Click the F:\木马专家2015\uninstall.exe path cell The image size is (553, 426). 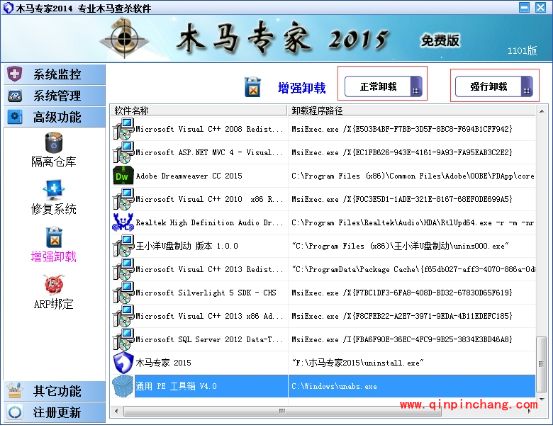pos(412,363)
